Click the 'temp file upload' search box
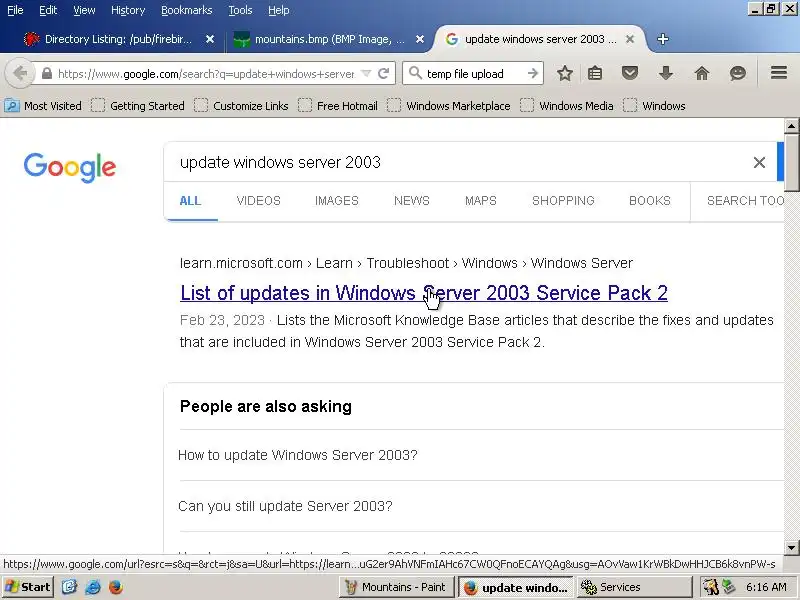 474,74
